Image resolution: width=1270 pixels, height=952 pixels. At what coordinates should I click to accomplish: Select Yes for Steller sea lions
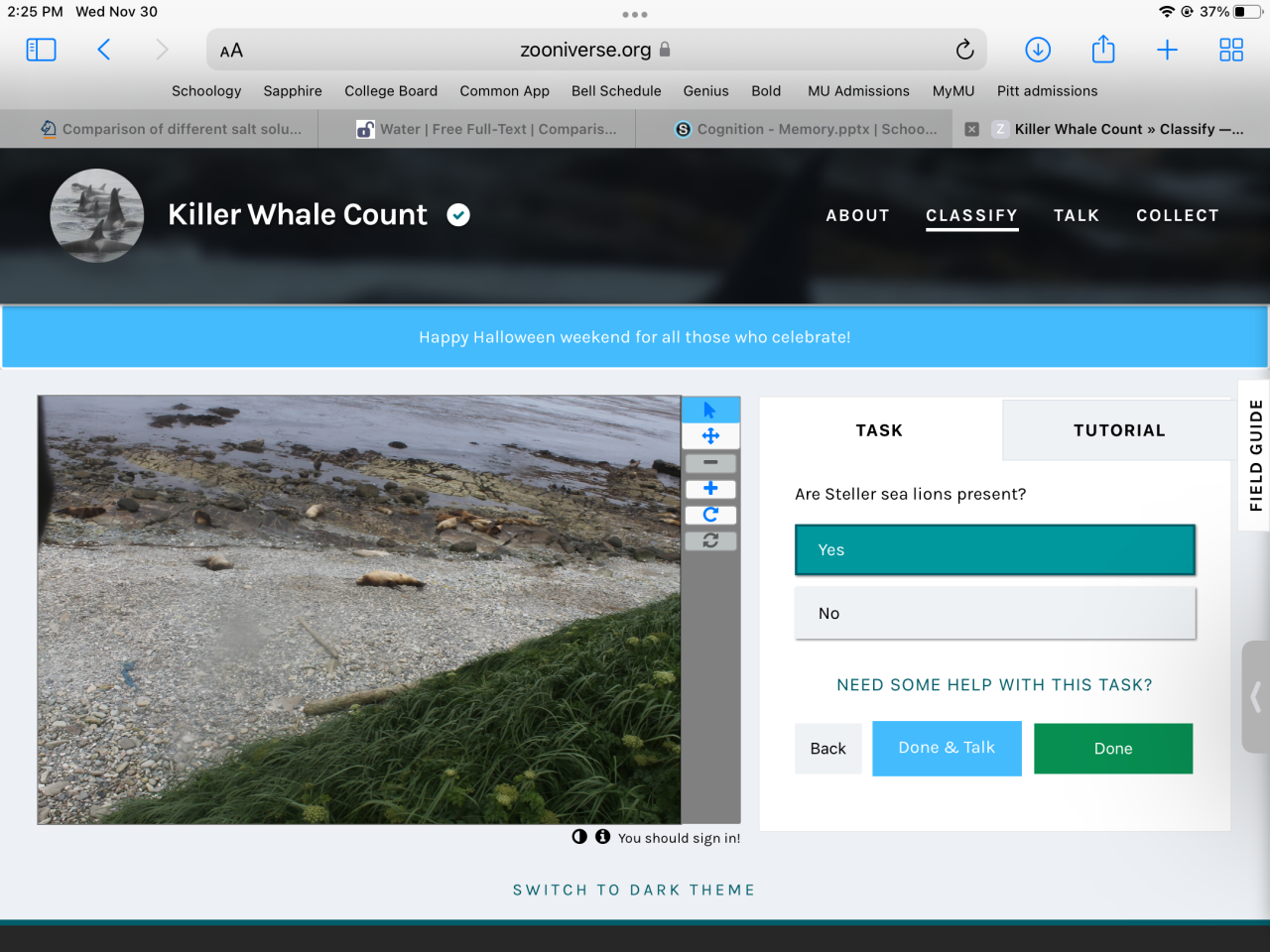click(995, 550)
